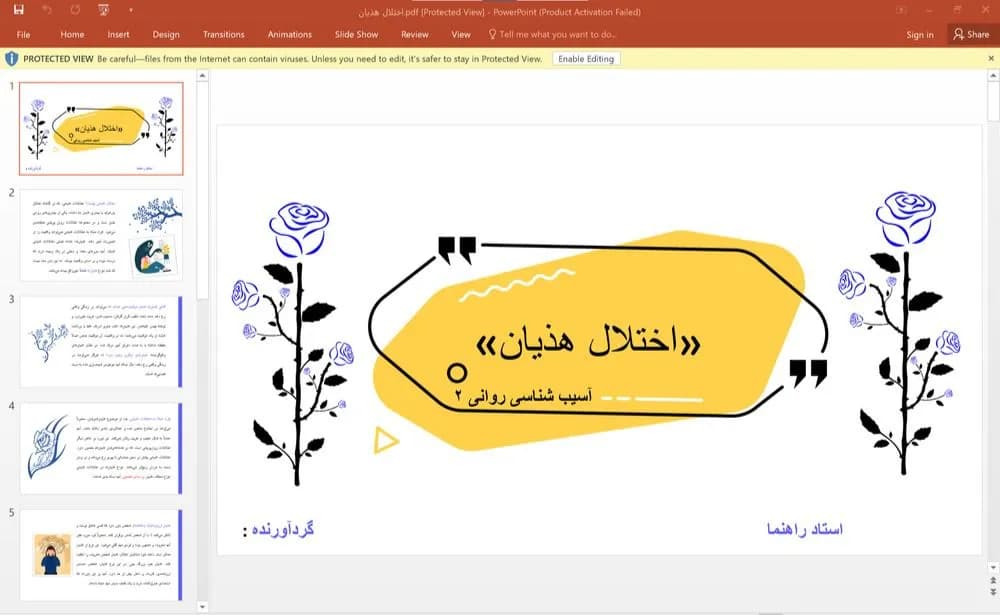
Task: Click the Previous Slide double-arrow button
Action: tap(993, 581)
